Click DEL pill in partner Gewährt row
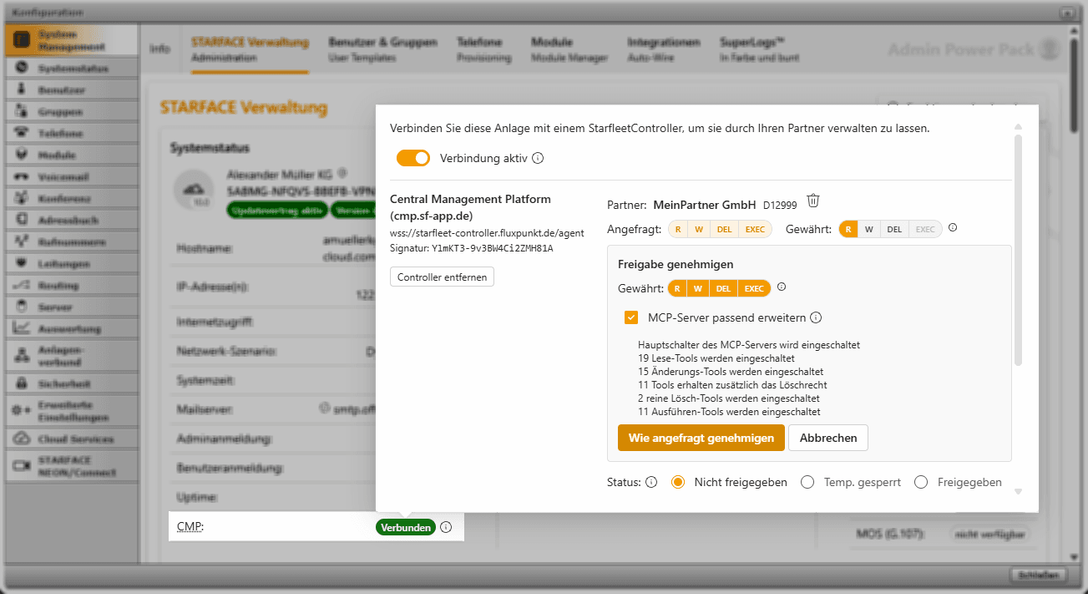 pos(894,229)
